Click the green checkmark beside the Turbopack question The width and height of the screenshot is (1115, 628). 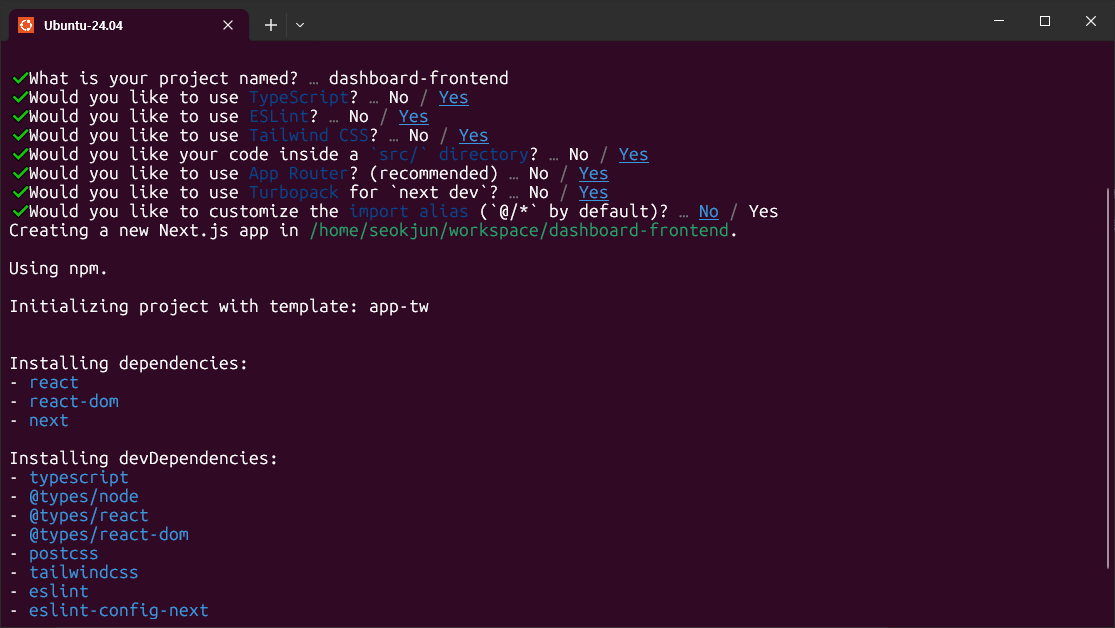(20, 193)
